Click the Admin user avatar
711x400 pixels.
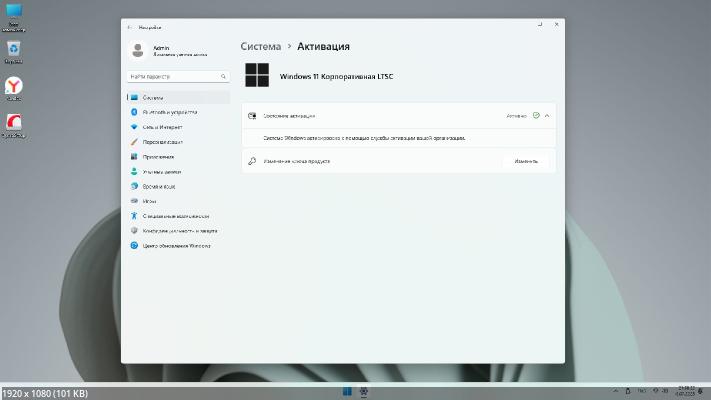(138, 50)
